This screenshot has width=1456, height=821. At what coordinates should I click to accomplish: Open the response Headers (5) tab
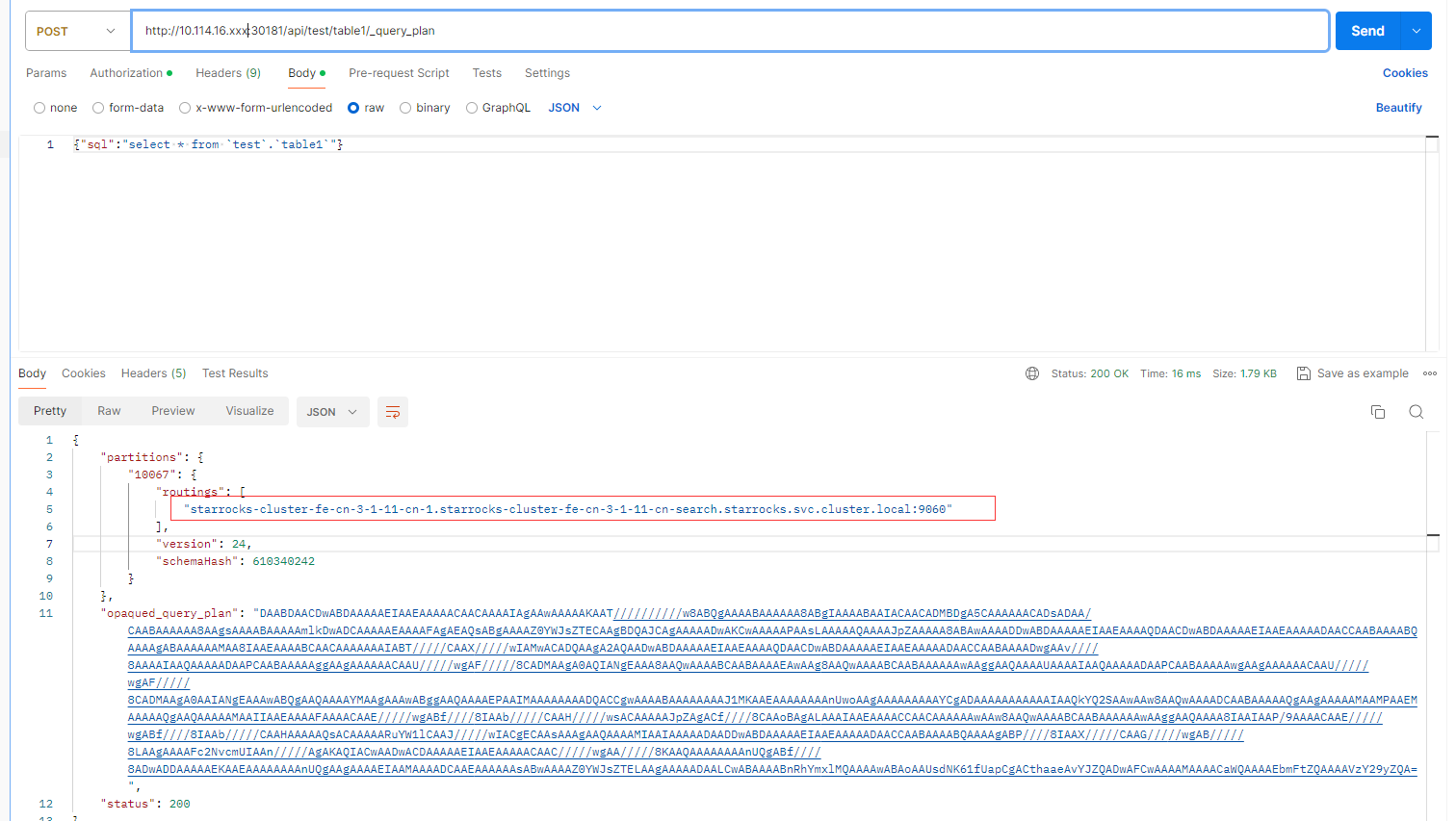[153, 373]
